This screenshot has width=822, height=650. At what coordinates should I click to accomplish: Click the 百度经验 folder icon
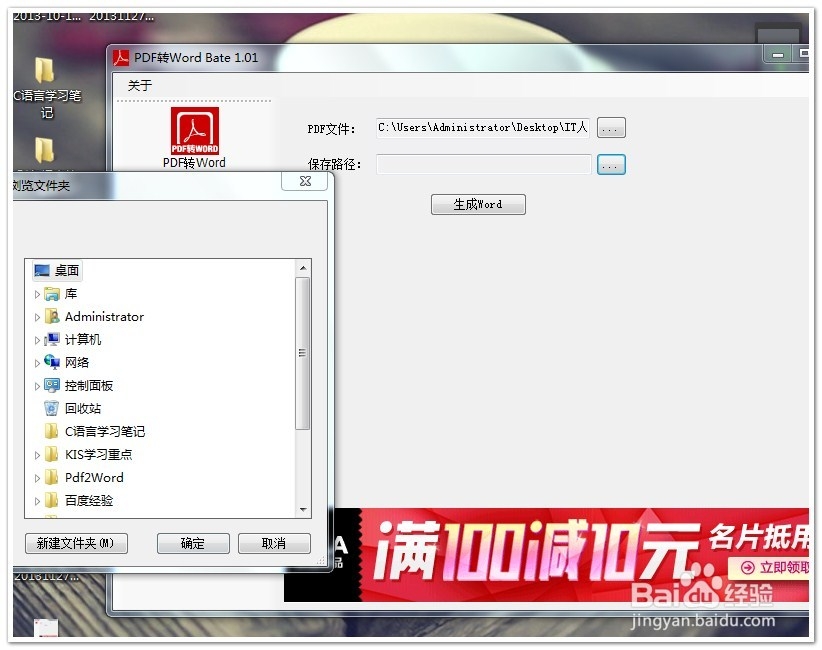tap(52, 500)
